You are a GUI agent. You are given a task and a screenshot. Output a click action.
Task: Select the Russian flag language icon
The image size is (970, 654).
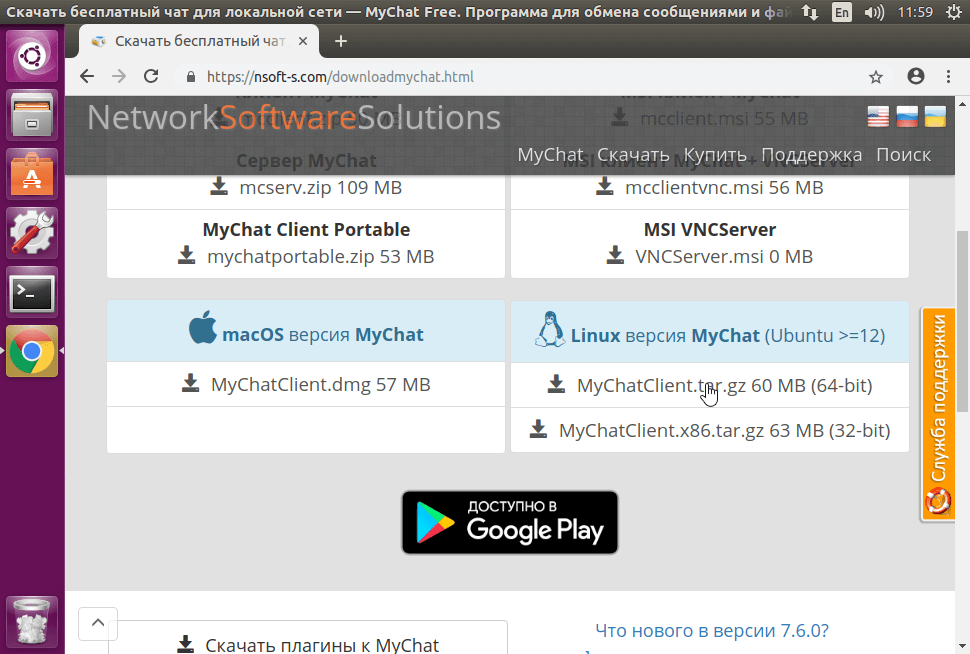[905, 116]
